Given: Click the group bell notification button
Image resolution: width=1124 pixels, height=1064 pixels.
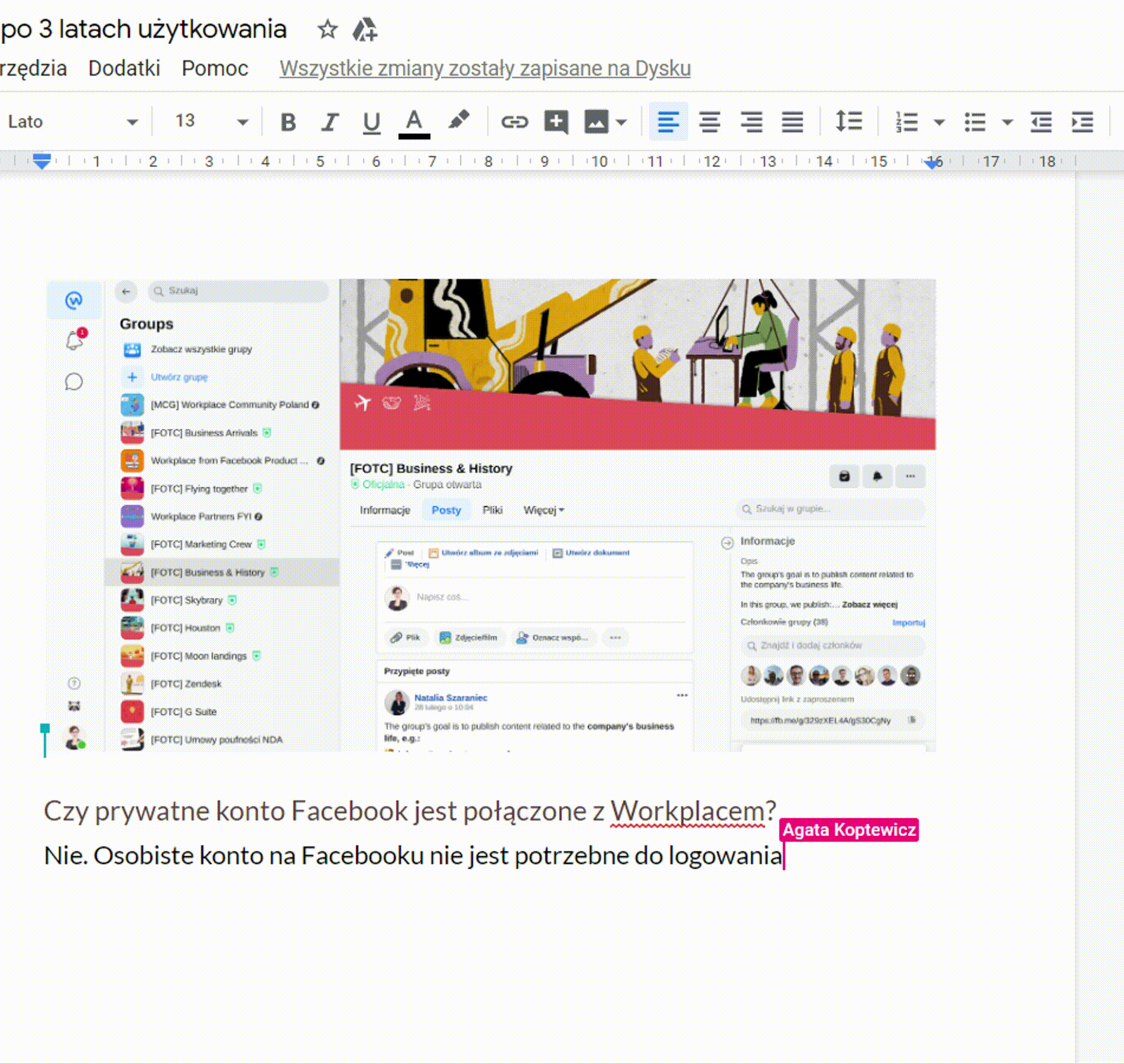Looking at the screenshot, I should 877,476.
